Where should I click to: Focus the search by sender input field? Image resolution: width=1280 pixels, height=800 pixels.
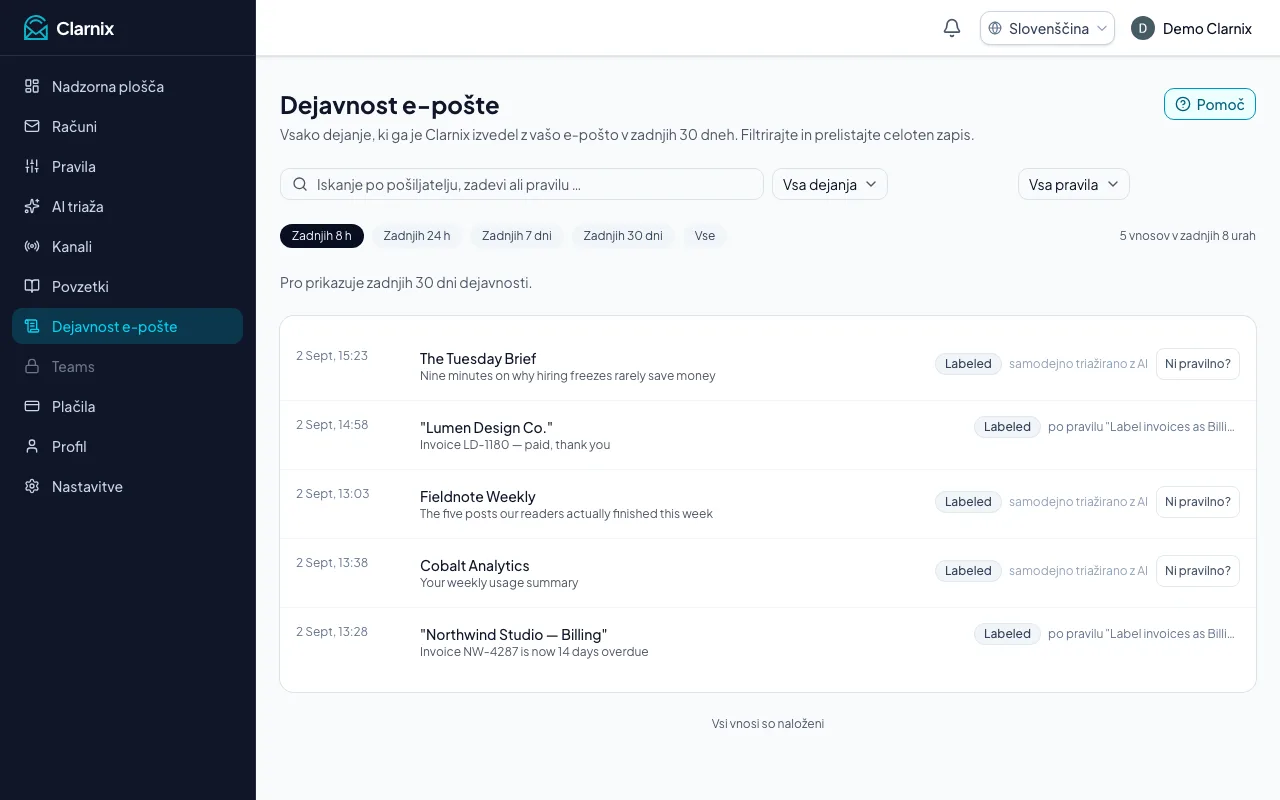pyautogui.click(x=522, y=184)
